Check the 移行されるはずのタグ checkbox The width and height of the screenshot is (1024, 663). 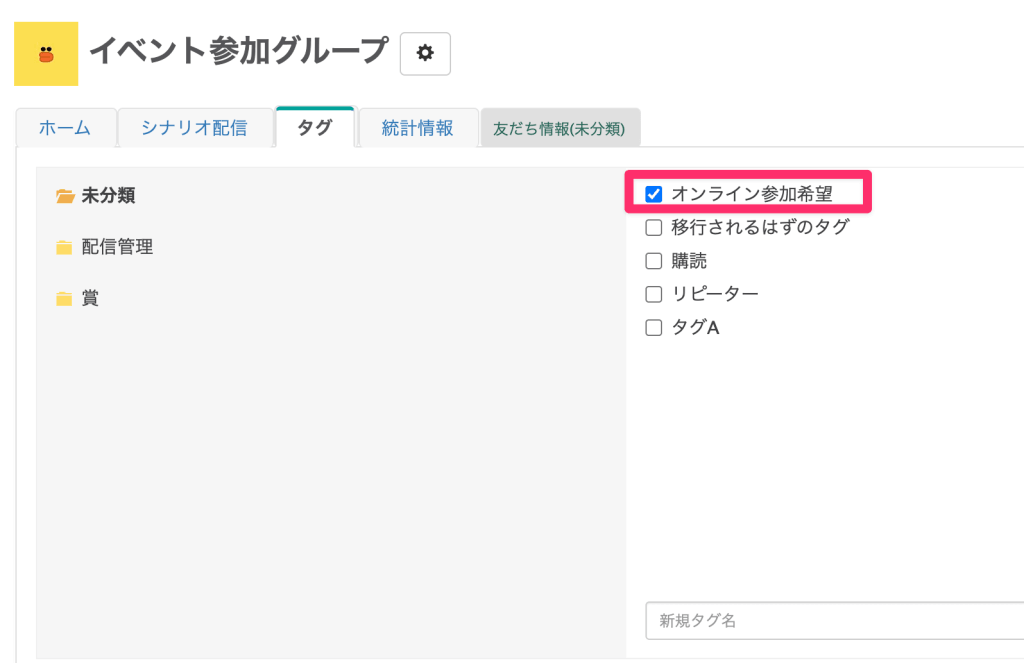(654, 227)
